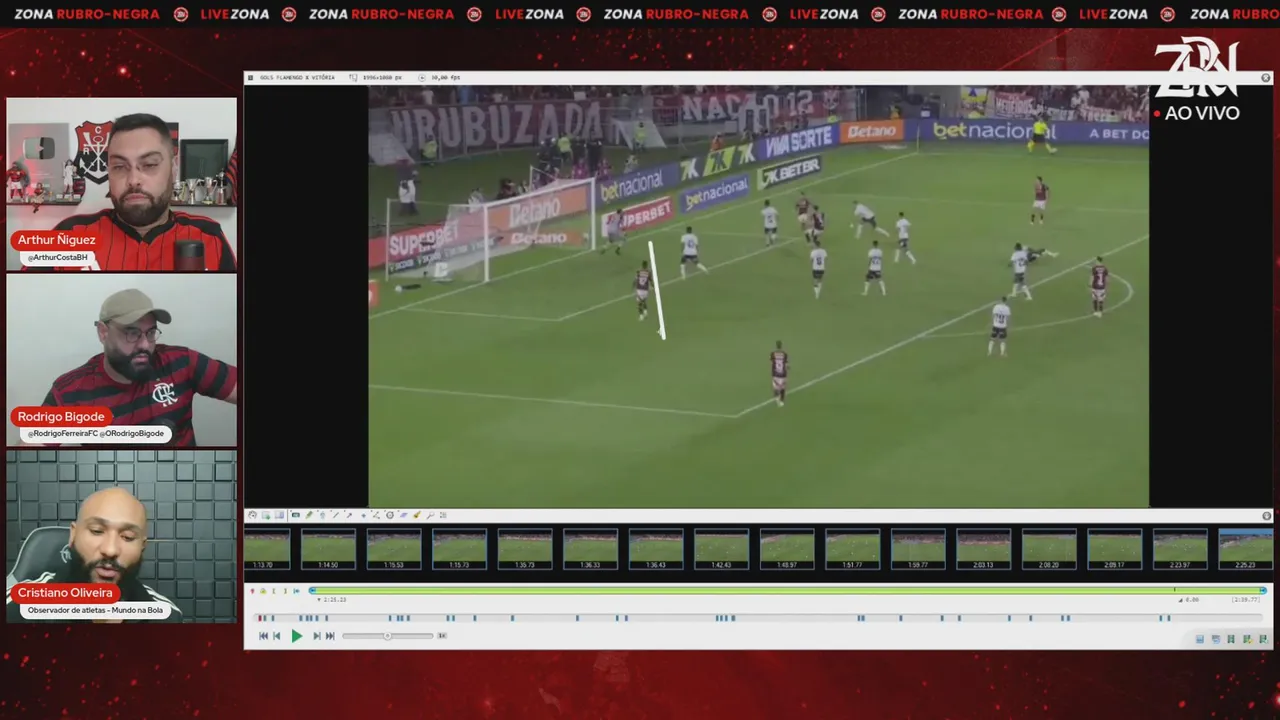
Task: Click the first icon at the playback bar's right end
Action: point(1200,639)
